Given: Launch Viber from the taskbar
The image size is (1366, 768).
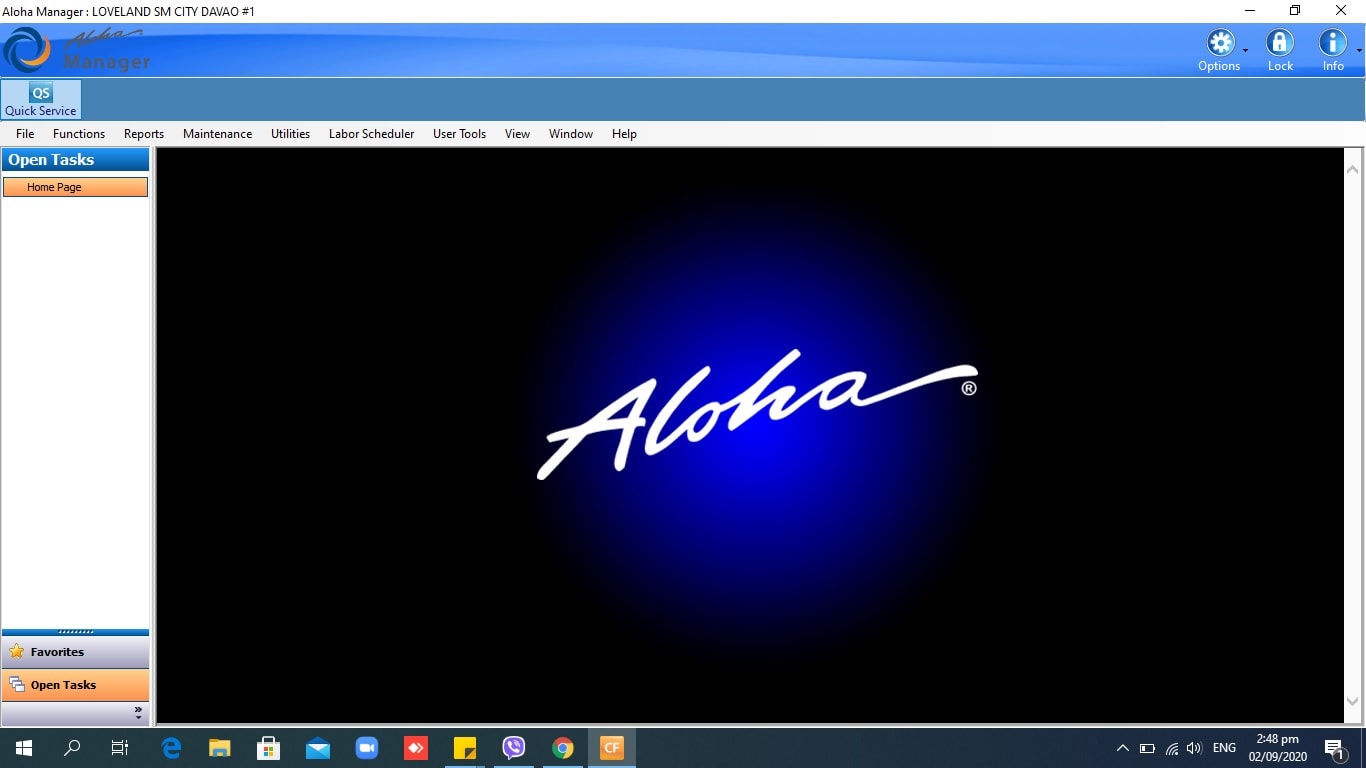Looking at the screenshot, I should tap(514, 748).
